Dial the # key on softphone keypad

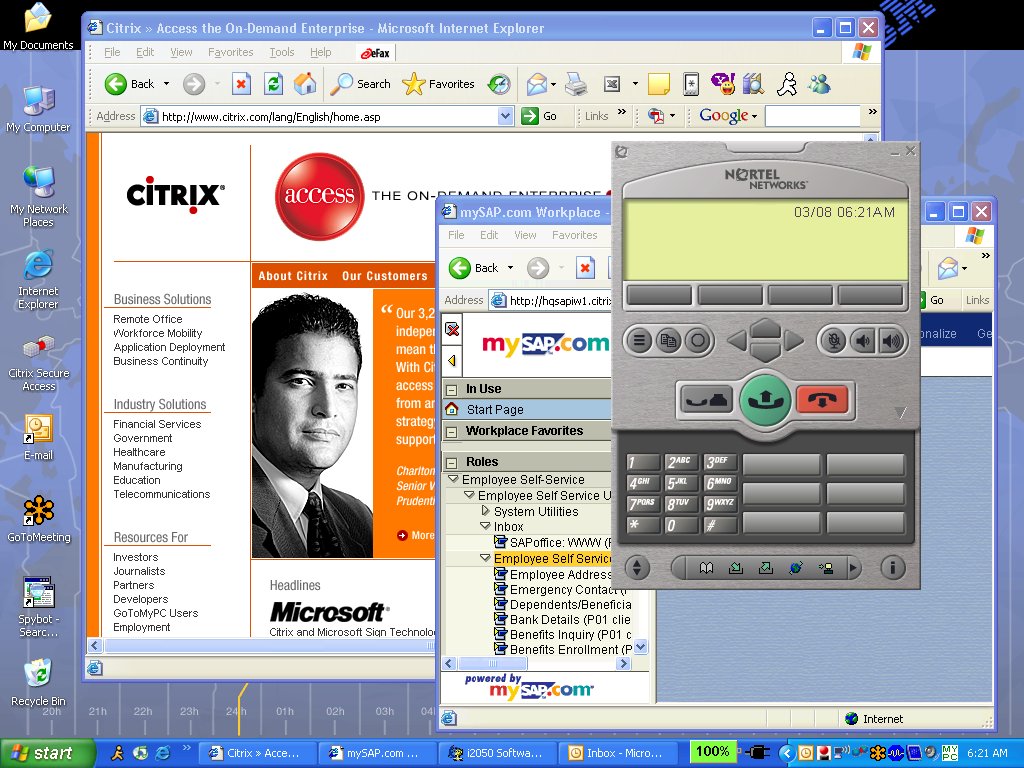[719, 525]
